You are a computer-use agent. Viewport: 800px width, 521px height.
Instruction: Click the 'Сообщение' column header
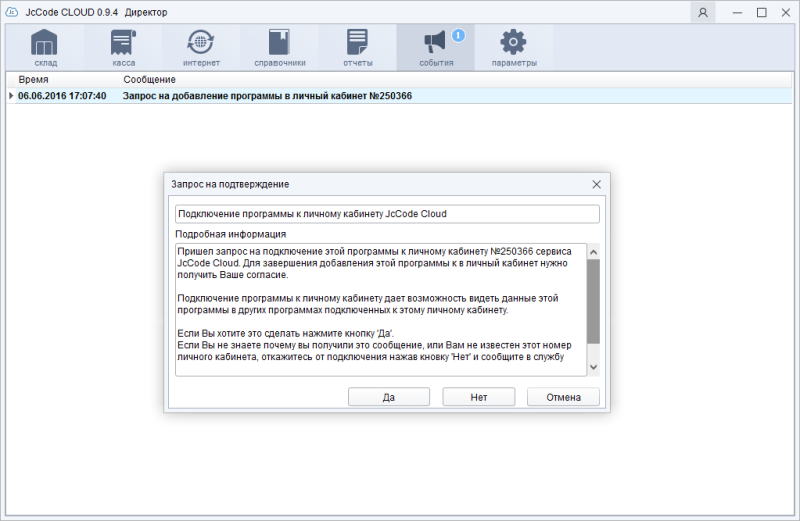tap(150, 79)
